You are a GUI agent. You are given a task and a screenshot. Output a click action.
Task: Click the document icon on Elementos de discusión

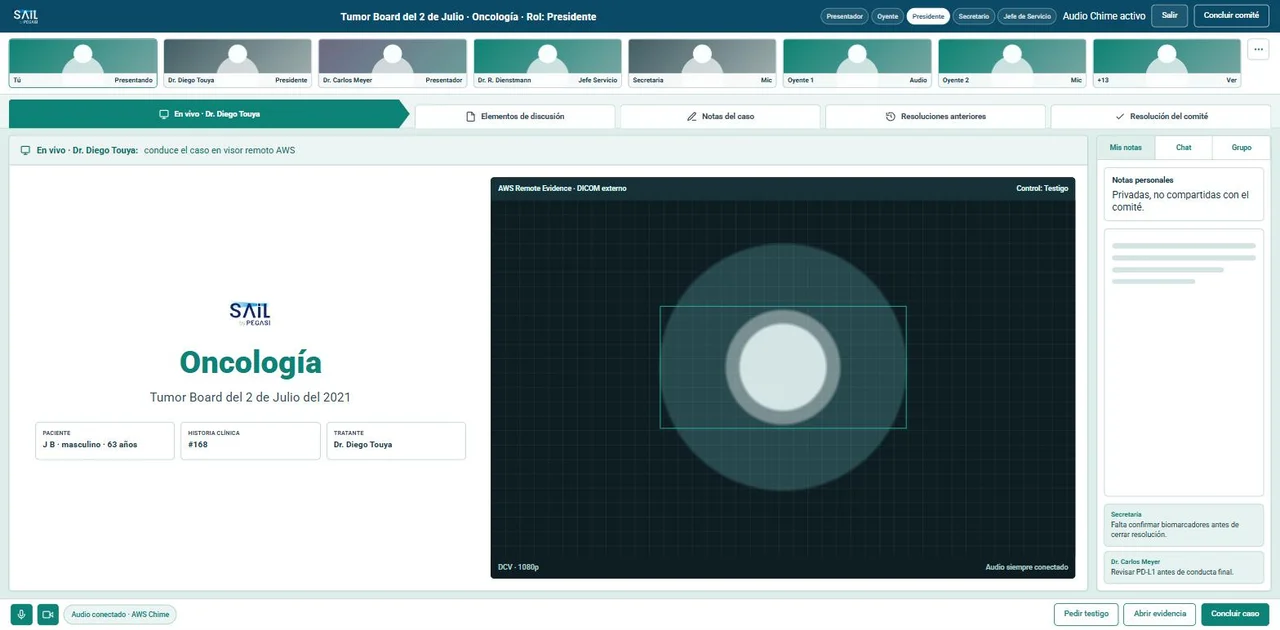point(471,116)
